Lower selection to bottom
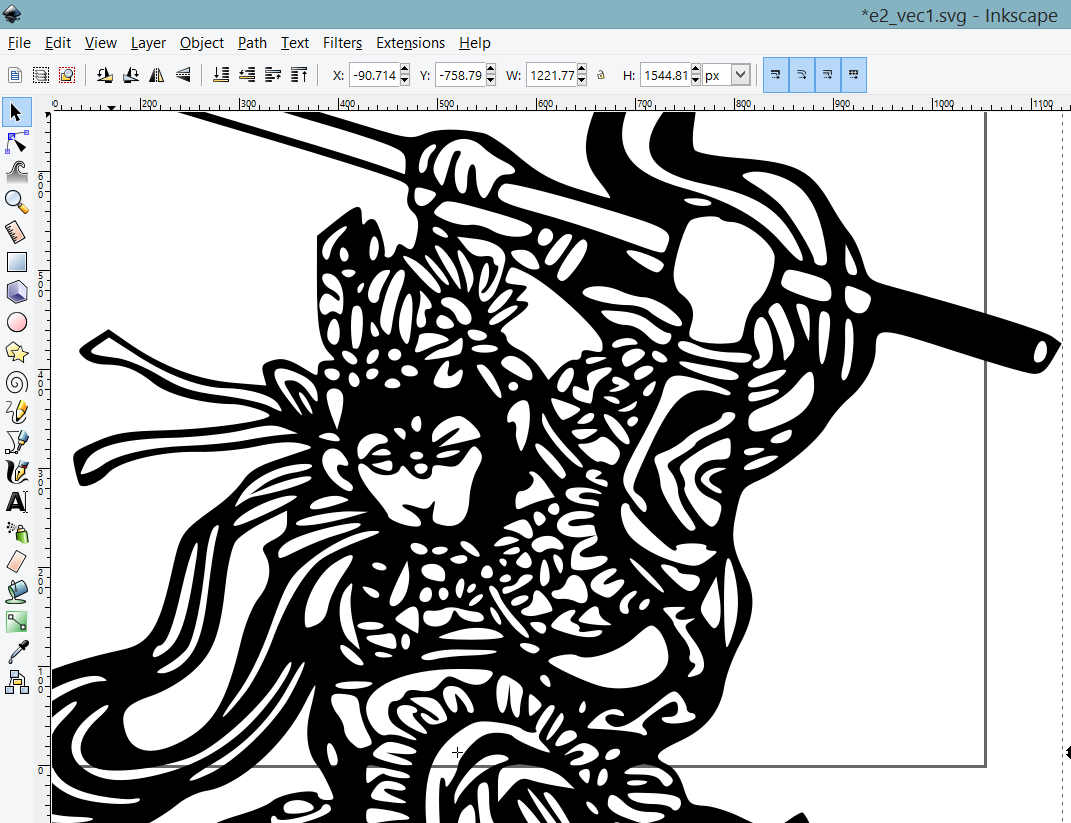 tap(221, 75)
